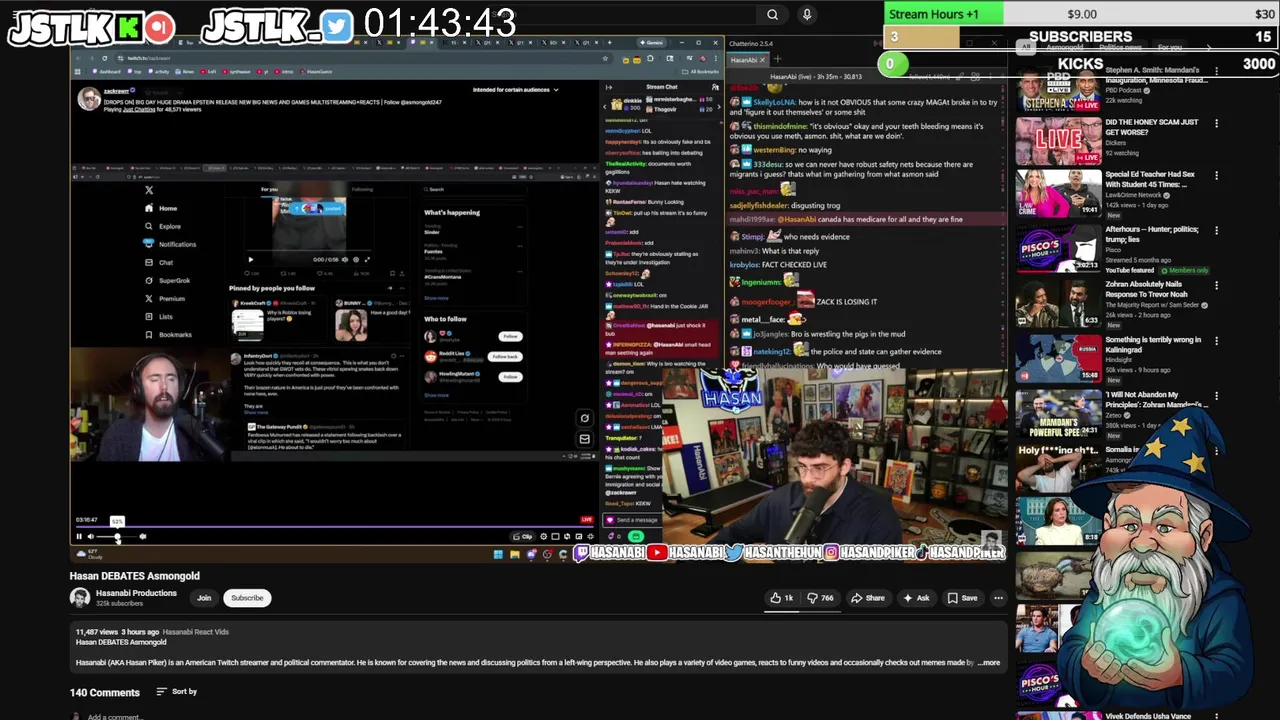The image size is (1280, 720).
Task: Select Home in the X sidebar
Action: [x=160, y=208]
